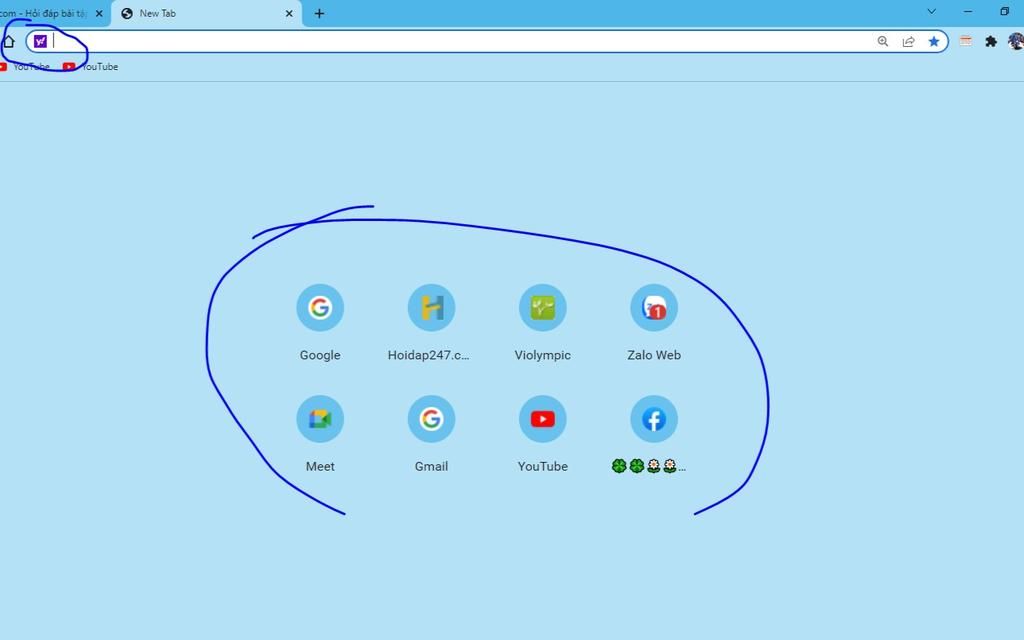This screenshot has height=640, width=1024.
Task: Open the Extensions puzzle icon
Action: click(991, 41)
